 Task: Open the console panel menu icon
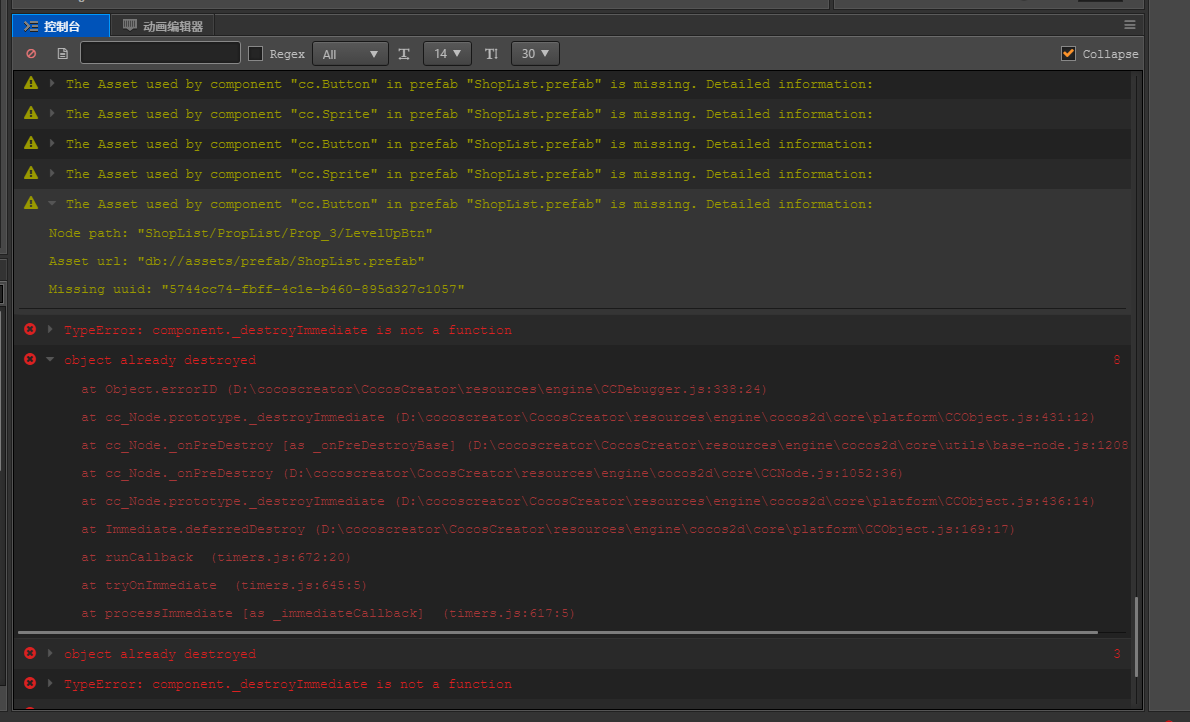[x=1130, y=25]
